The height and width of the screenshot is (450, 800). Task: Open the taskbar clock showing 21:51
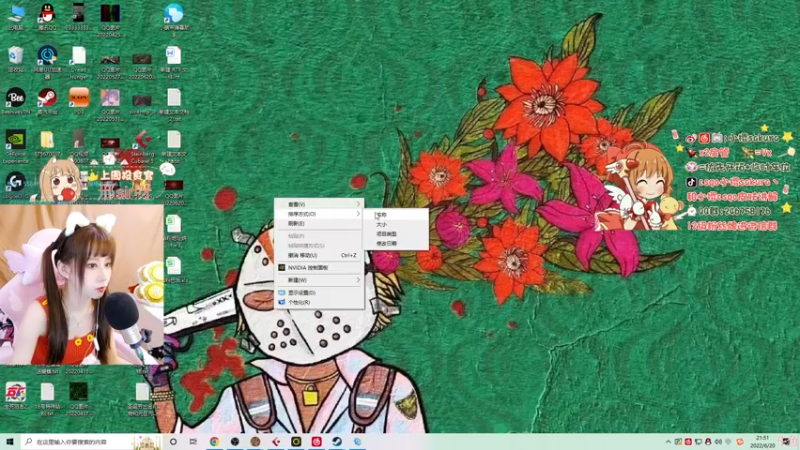tap(763, 442)
